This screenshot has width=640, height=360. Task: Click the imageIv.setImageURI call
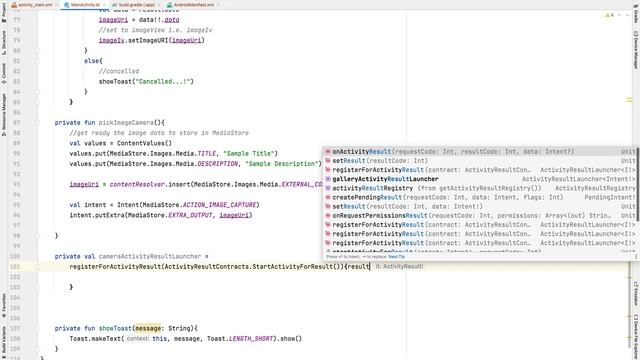click(151, 40)
